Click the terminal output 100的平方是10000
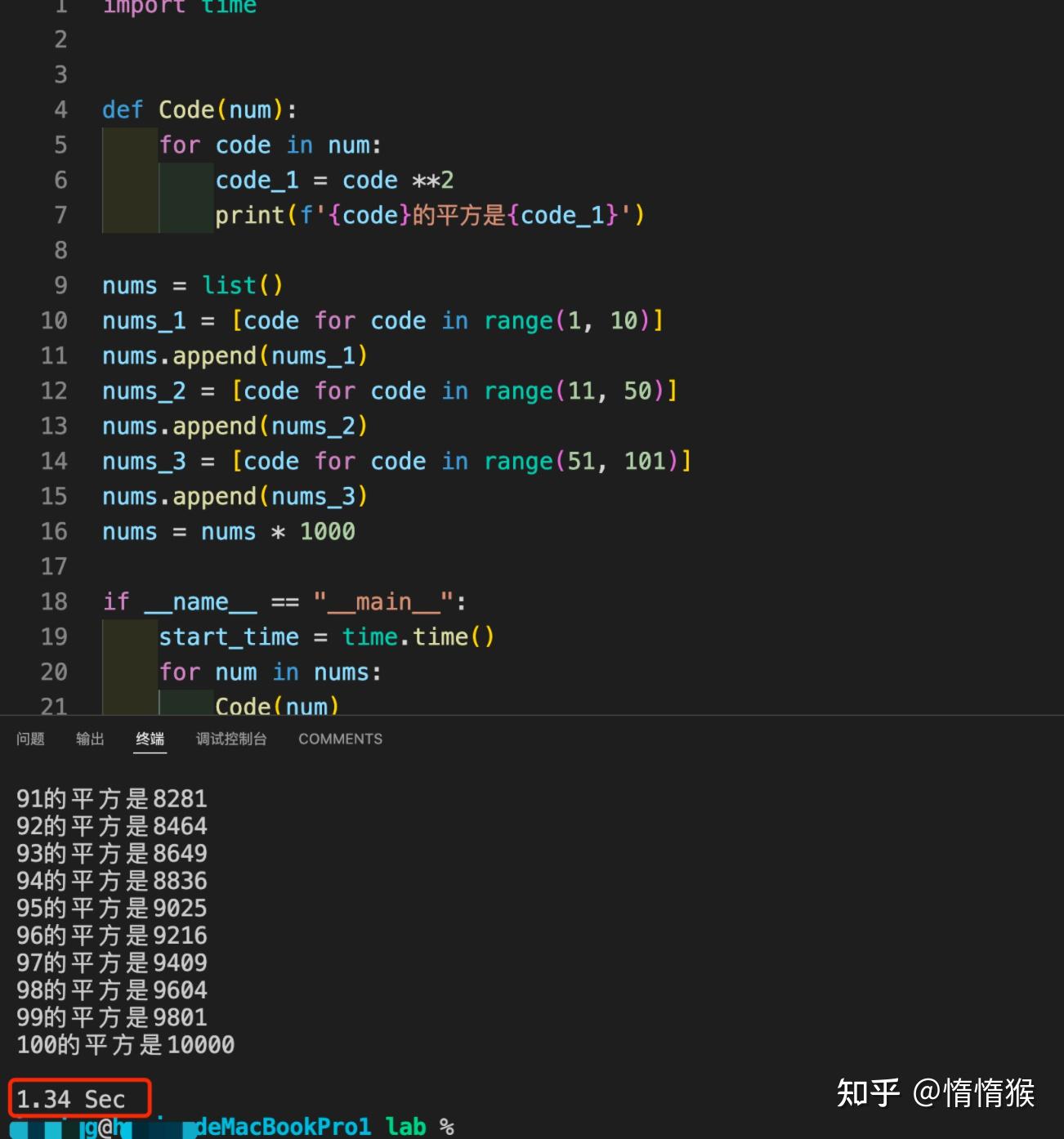 point(124,1044)
